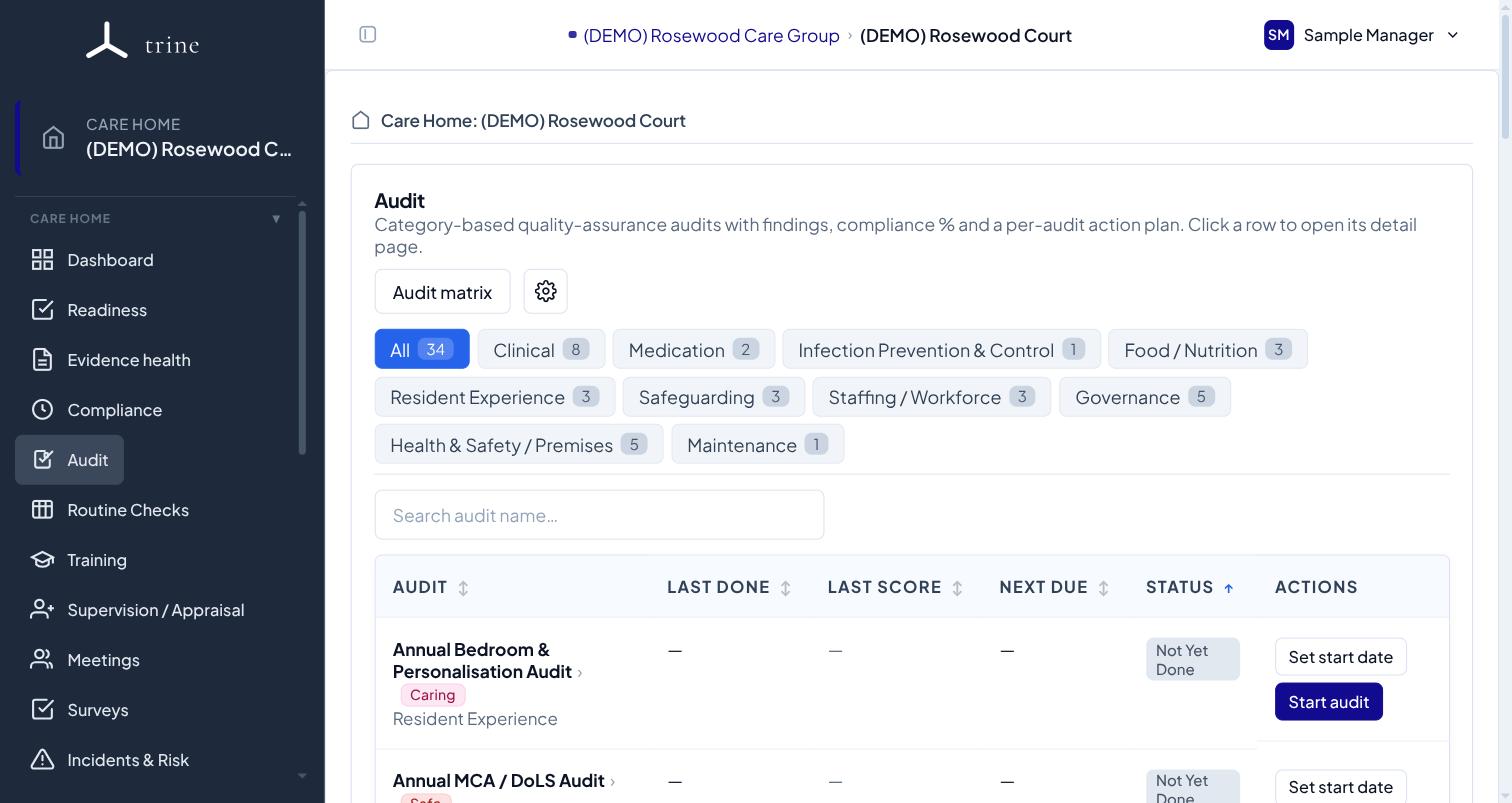
Task: Click the Training graduation cap icon
Action: click(42, 560)
